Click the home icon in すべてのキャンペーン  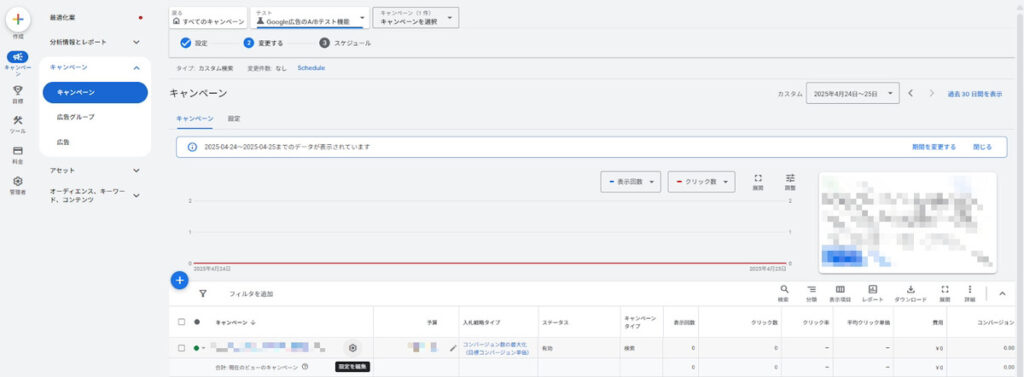point(176,21)
